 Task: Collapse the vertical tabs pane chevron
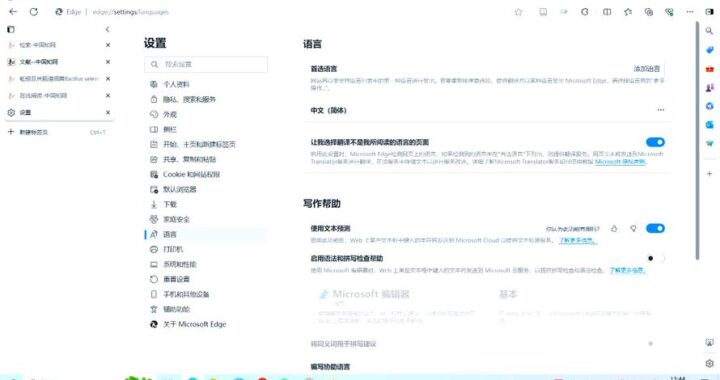[x=107, y=29]
